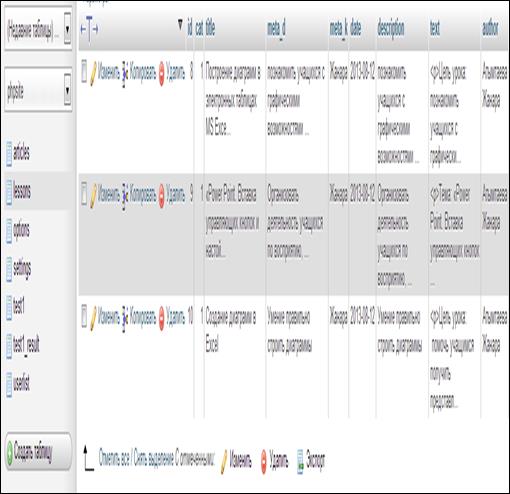Click table icon beside lessons

point(9,192)
